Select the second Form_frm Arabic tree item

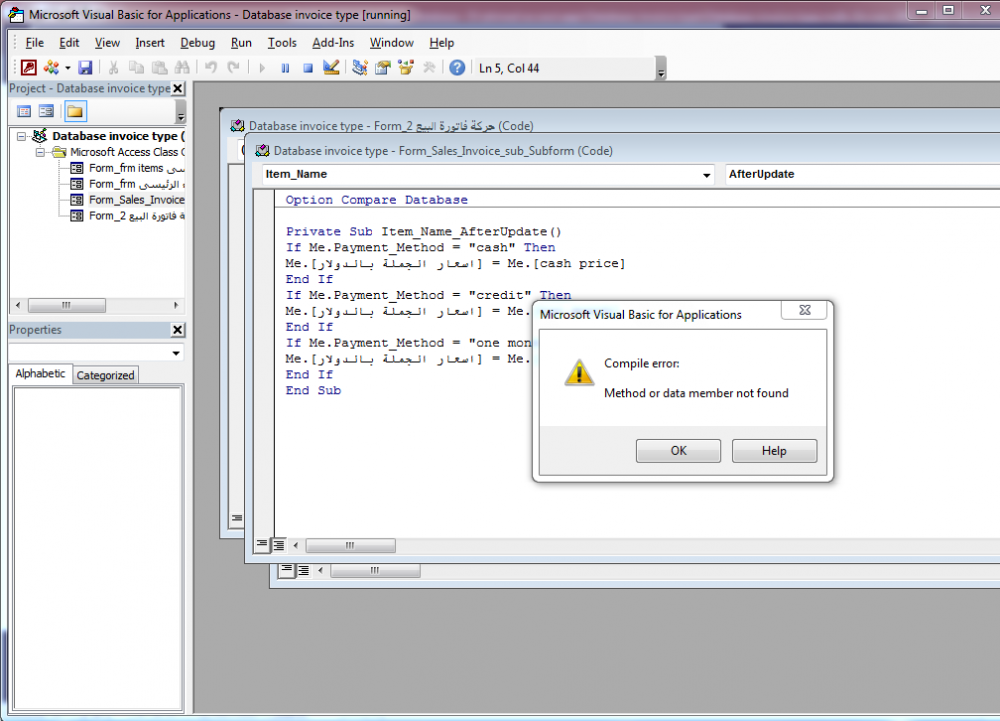[x=129, y=184]
